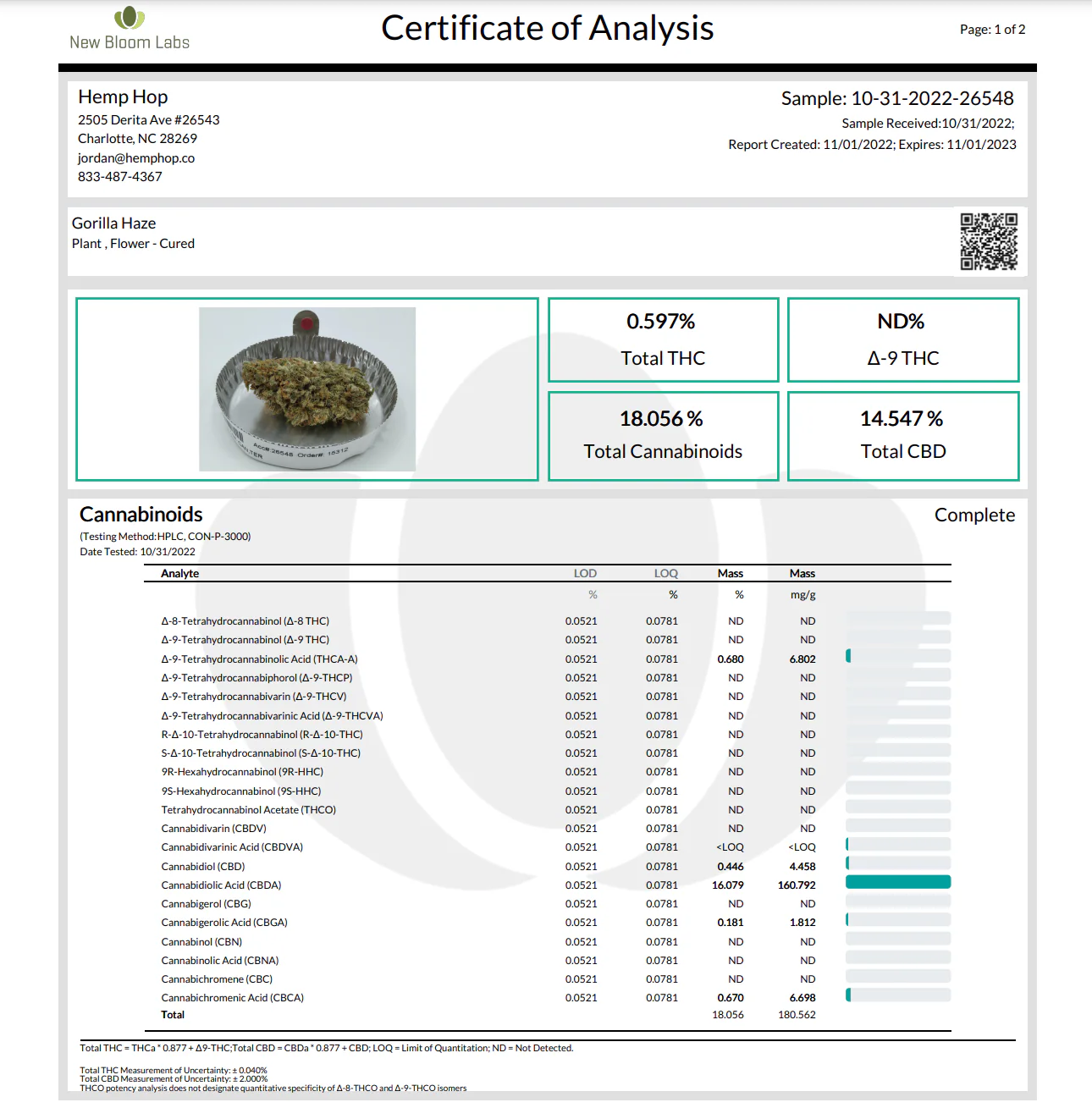Click the 0.597% Total THC box
1092x1119 pixels.
click(x=664, y=339)
